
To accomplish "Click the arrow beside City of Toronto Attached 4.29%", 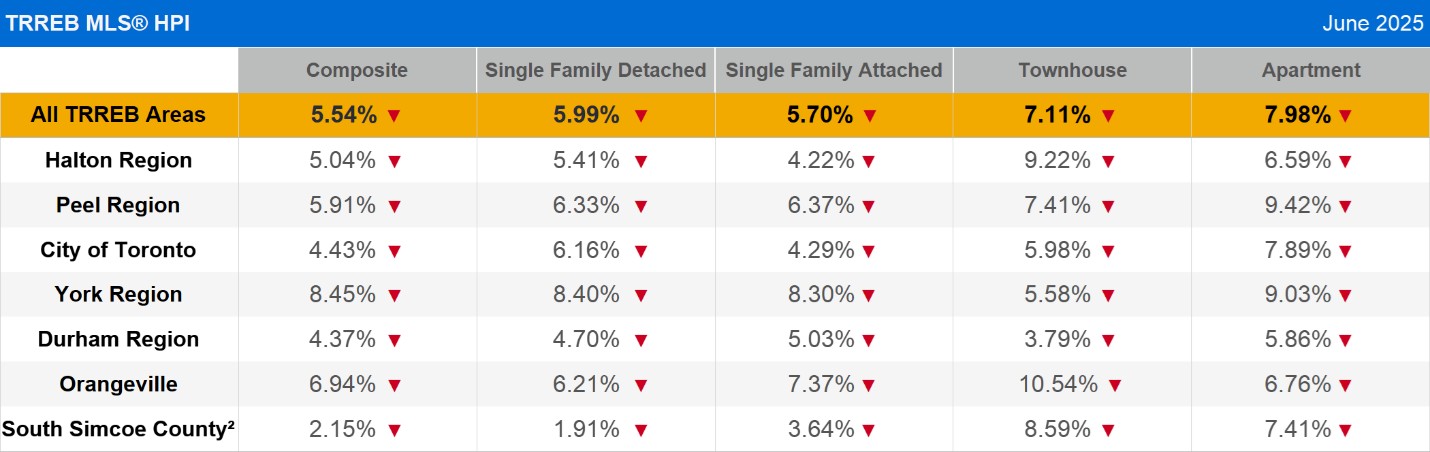I will click(869, 251).
